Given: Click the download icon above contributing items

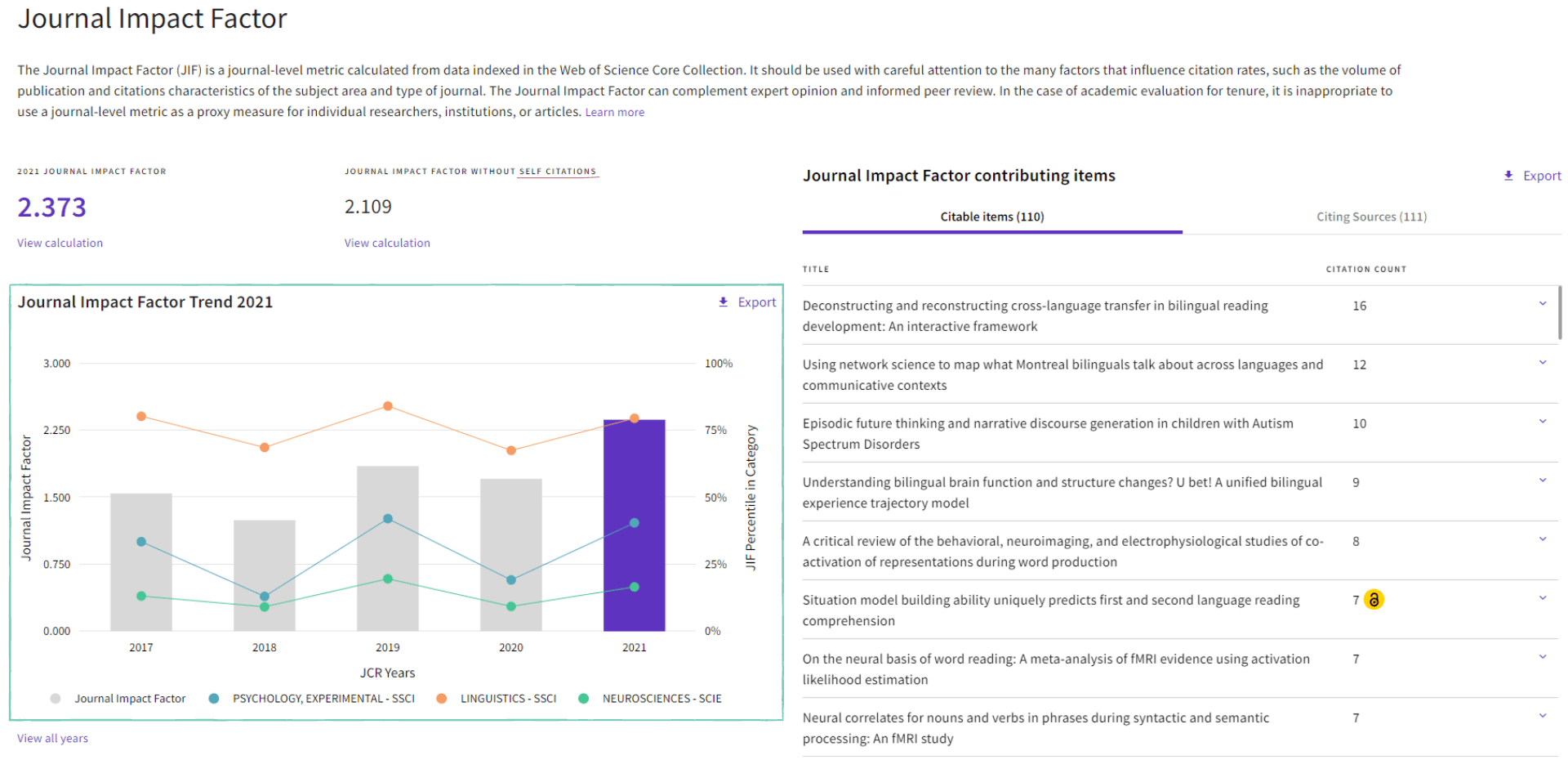Looking at the screenshot, I should click(1508, 176).
